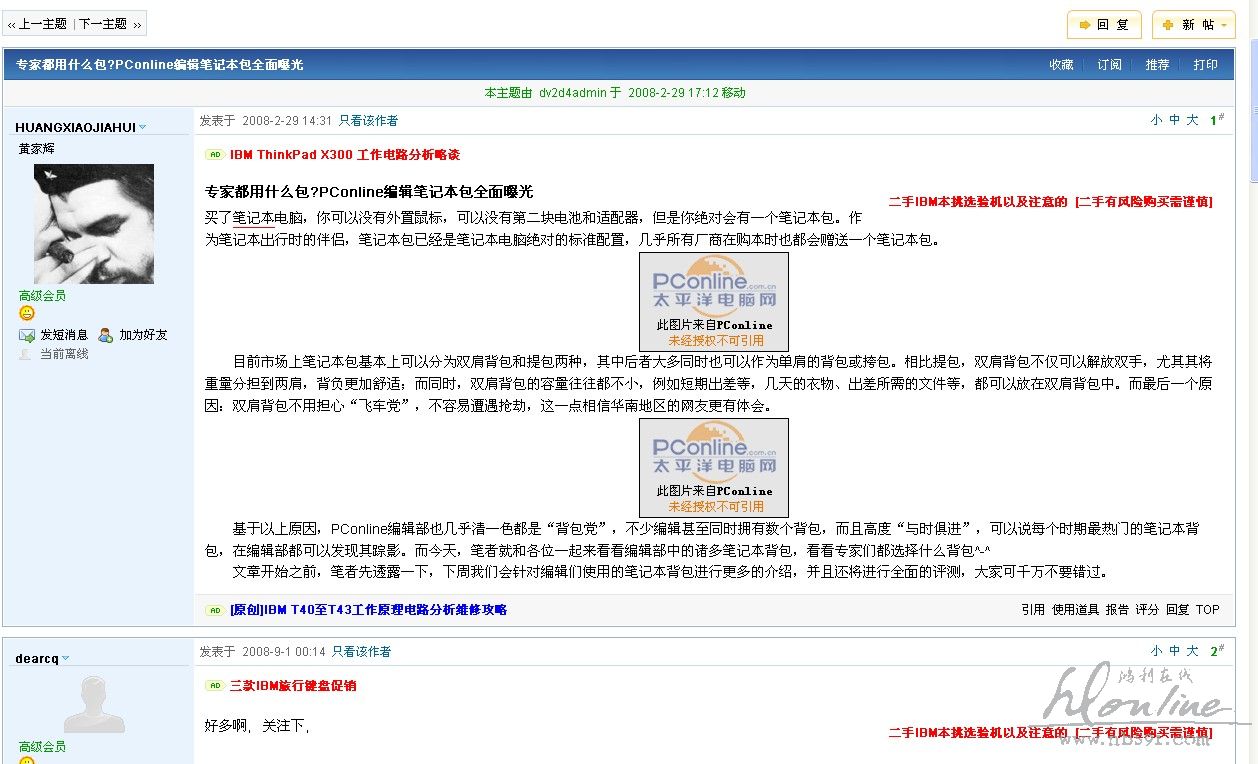Viewport: 1258px width, 764px height.
Task: Open the HUANGXIAOJIAHUI username dropdown arrow
Action: pos(143,127)
